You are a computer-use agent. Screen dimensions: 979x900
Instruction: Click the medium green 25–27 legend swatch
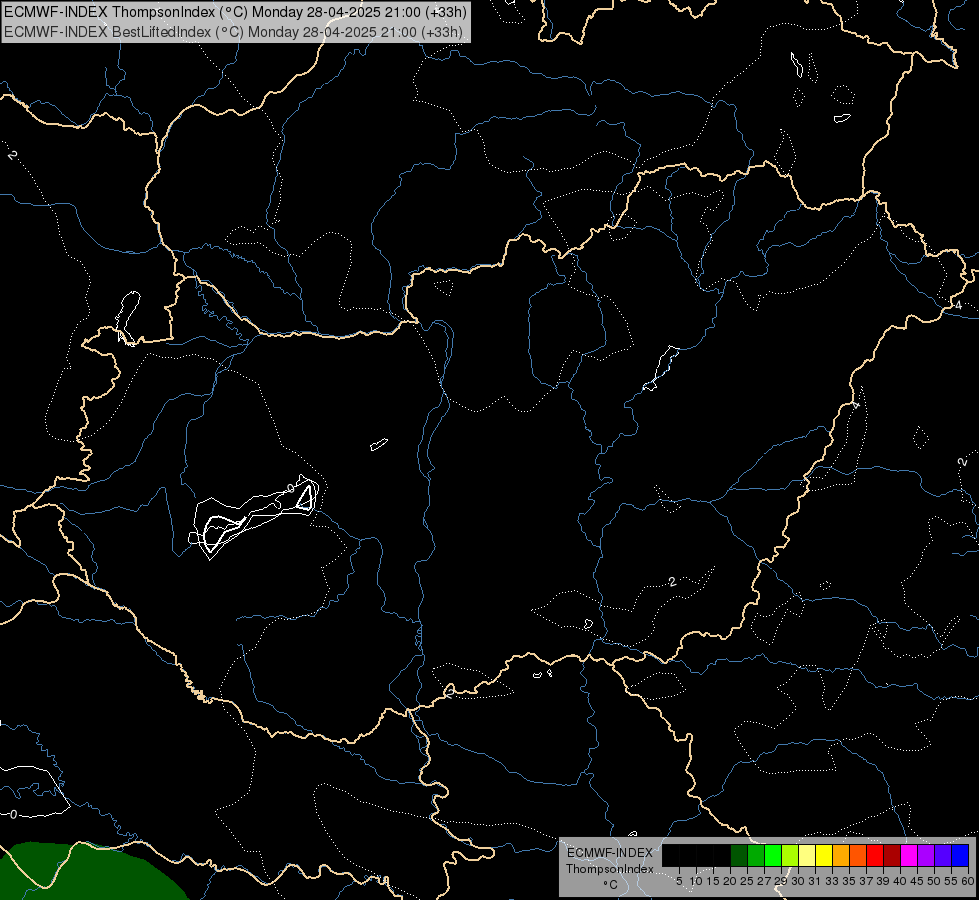(756, 855)
